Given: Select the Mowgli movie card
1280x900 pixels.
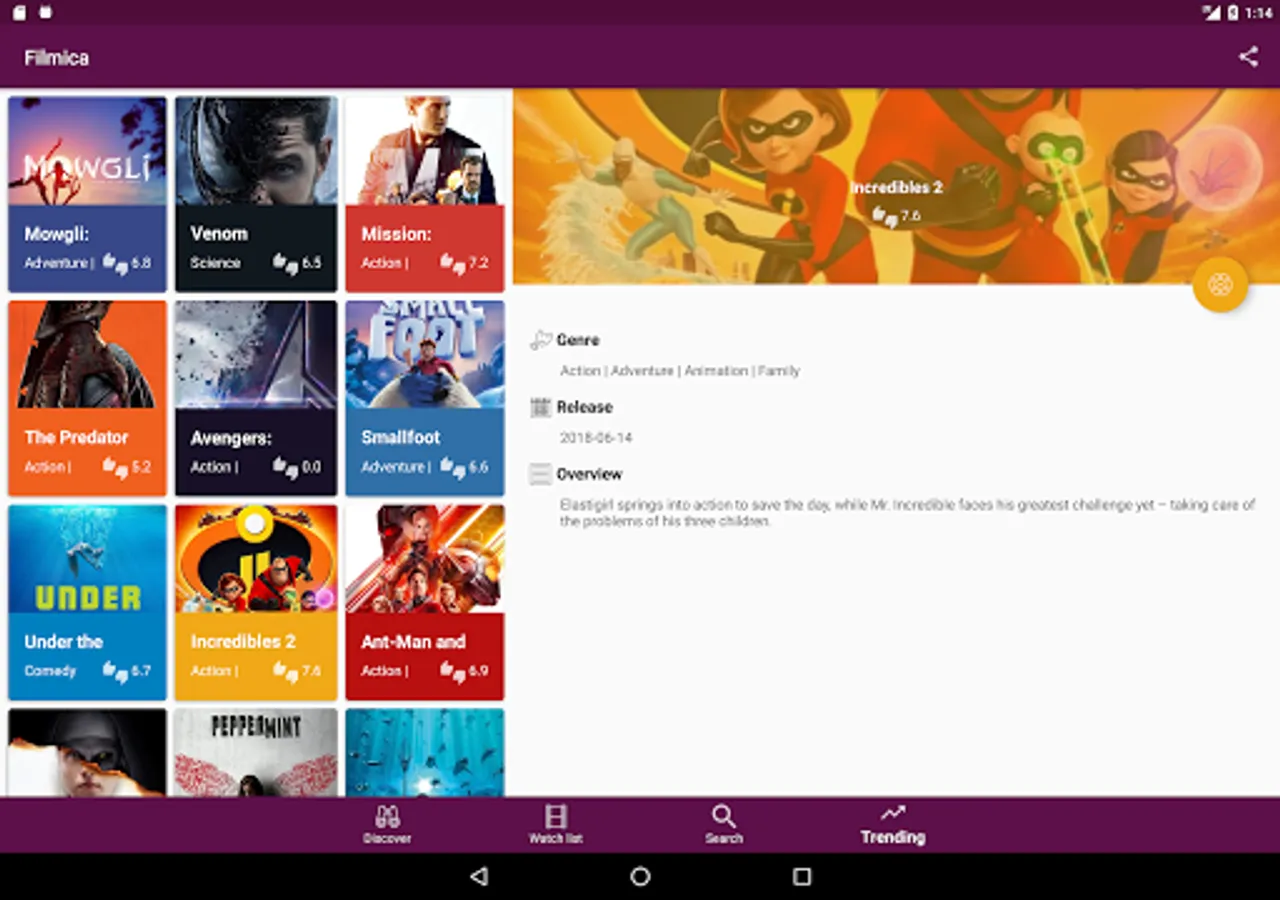Looking at the screenshot, I should point(88,194).
